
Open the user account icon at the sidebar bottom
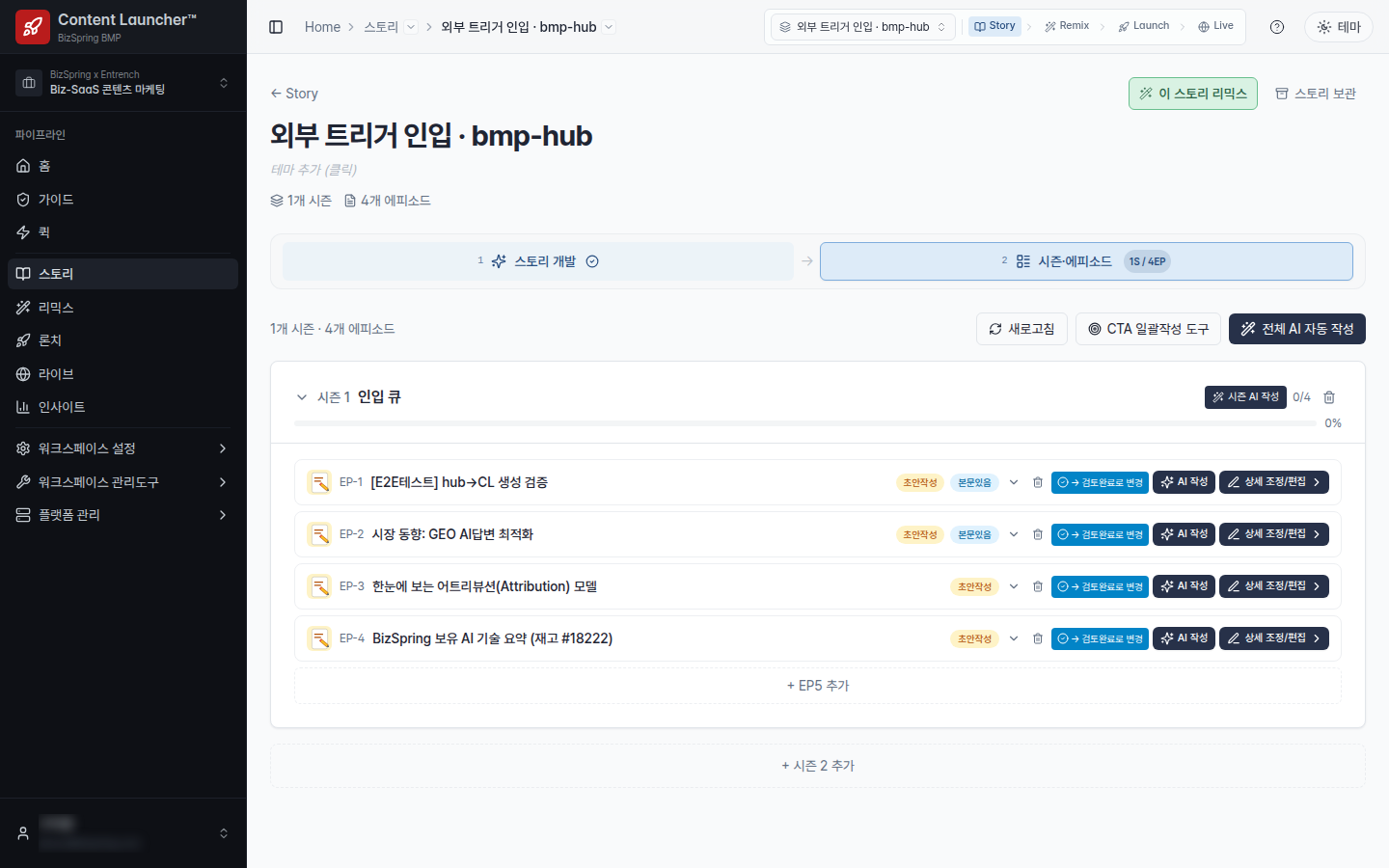23,833
